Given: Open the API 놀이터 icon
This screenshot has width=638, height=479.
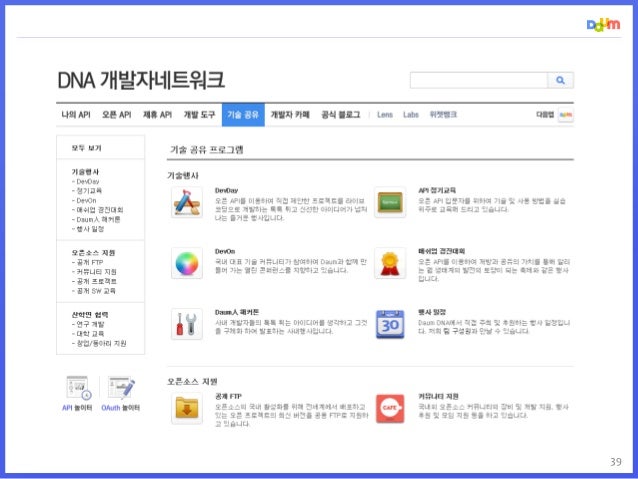Looking at the screenshot, I should point(79,387).
